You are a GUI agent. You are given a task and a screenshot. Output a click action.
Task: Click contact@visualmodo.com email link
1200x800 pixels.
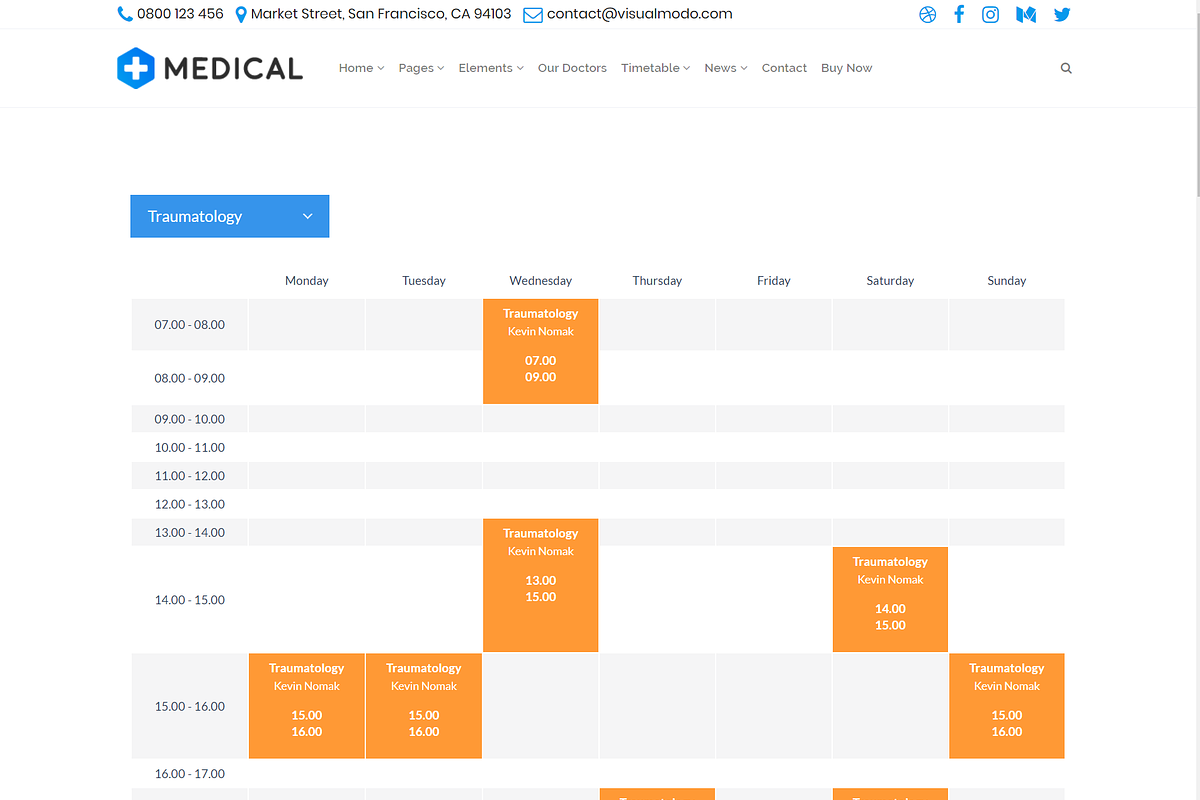coord(639,14)
